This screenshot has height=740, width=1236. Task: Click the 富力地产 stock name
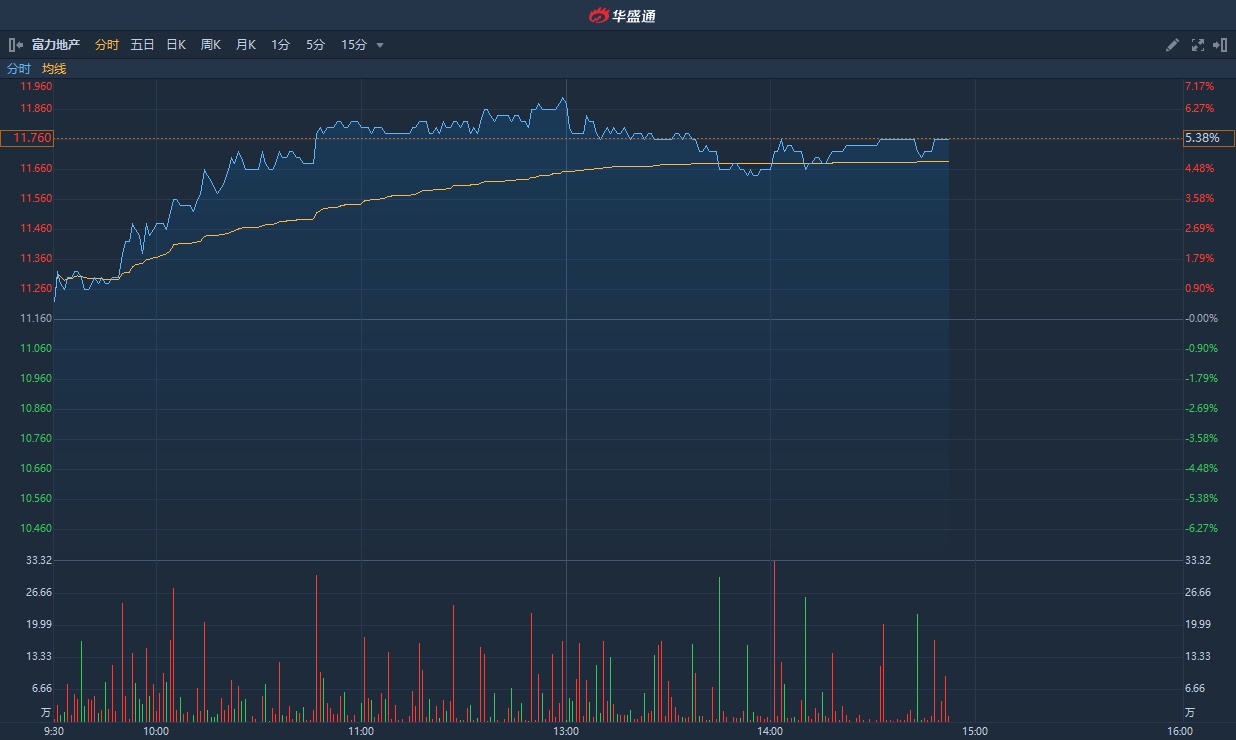[56, 45]
